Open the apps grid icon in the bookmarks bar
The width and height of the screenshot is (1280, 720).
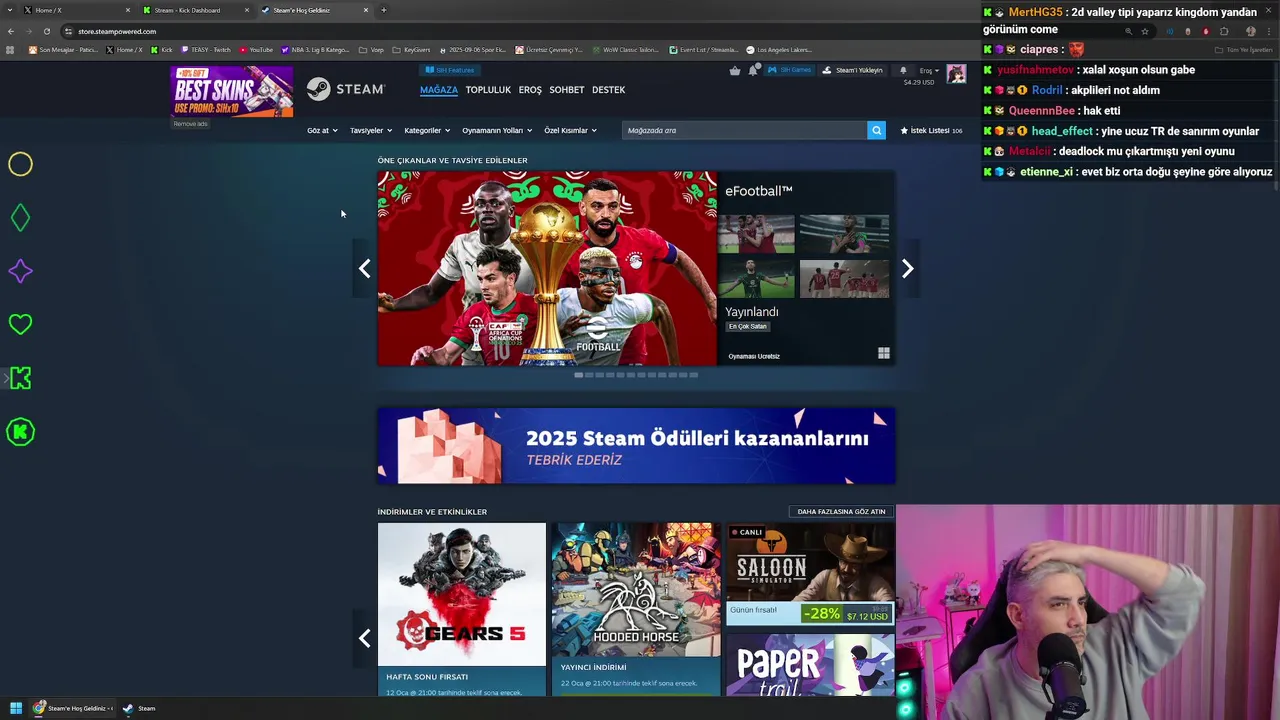(10, 49)
